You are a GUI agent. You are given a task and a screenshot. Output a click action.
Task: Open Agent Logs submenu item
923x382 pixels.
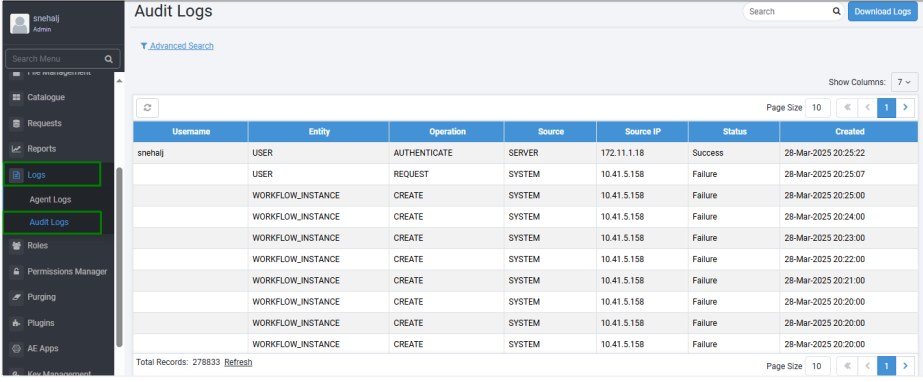[50, 200]
